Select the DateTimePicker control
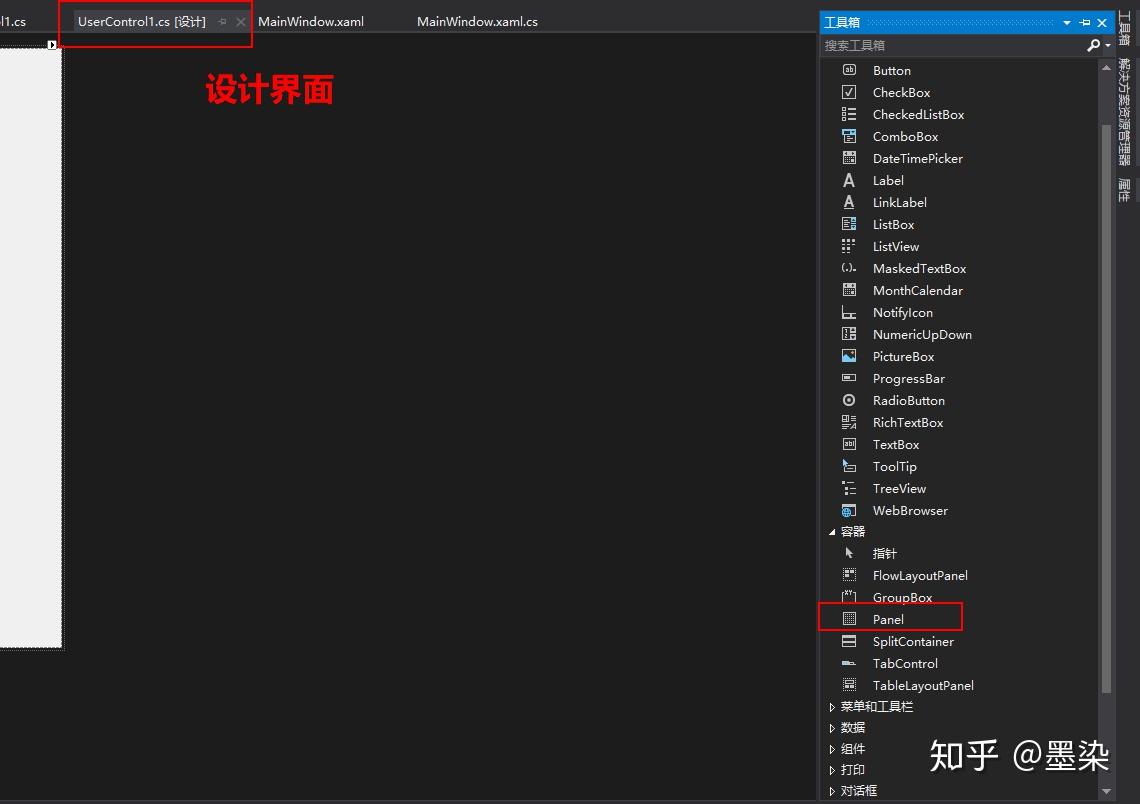 coord(916,158)
